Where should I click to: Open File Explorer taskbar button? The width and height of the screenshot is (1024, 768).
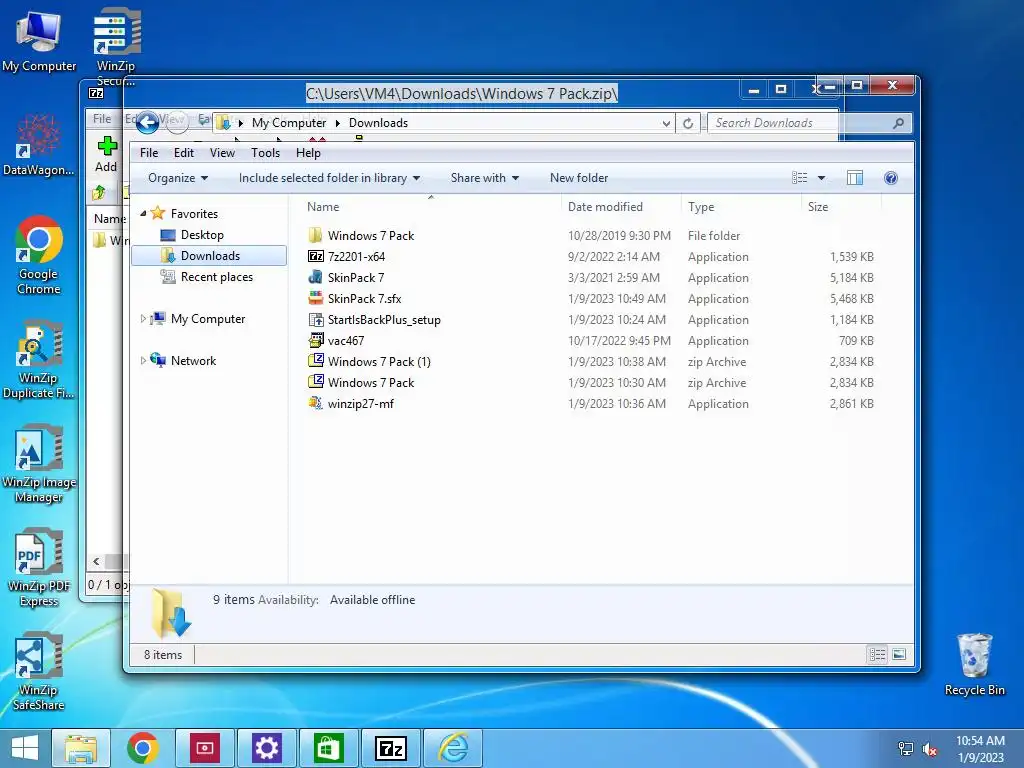(80, 748)
